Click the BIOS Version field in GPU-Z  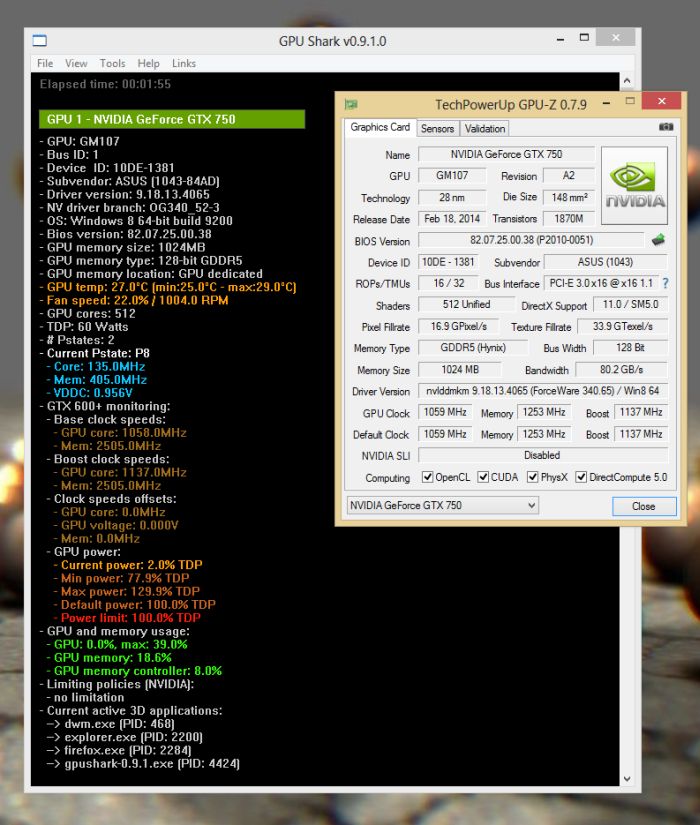click(531, 240)
